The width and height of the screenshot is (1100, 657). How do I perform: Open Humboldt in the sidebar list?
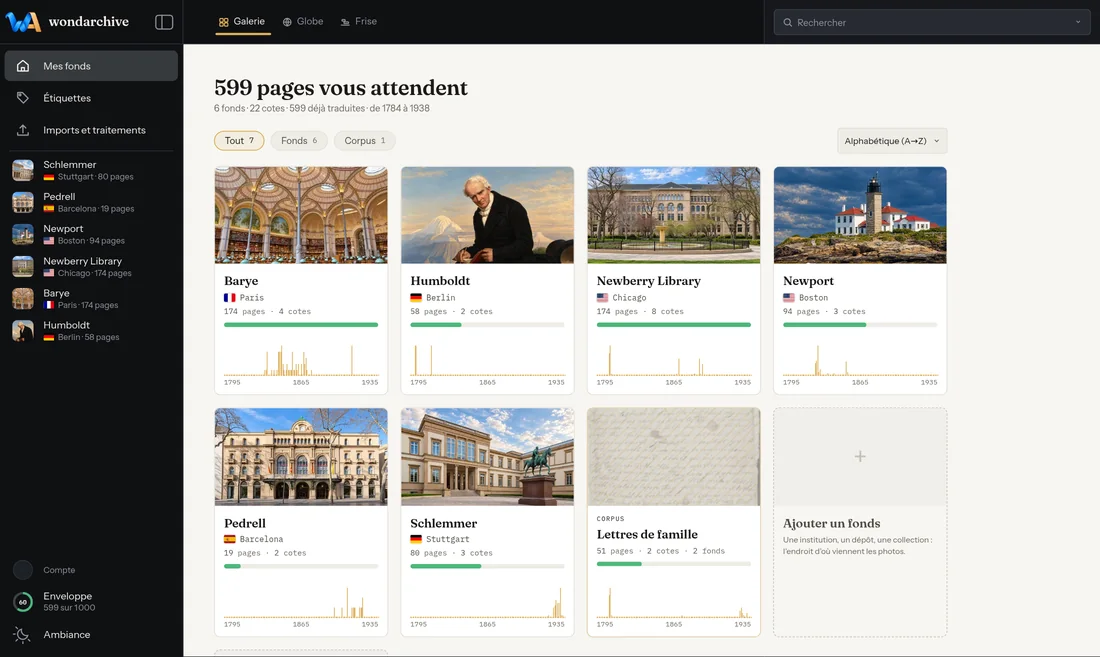click(91, 331)
